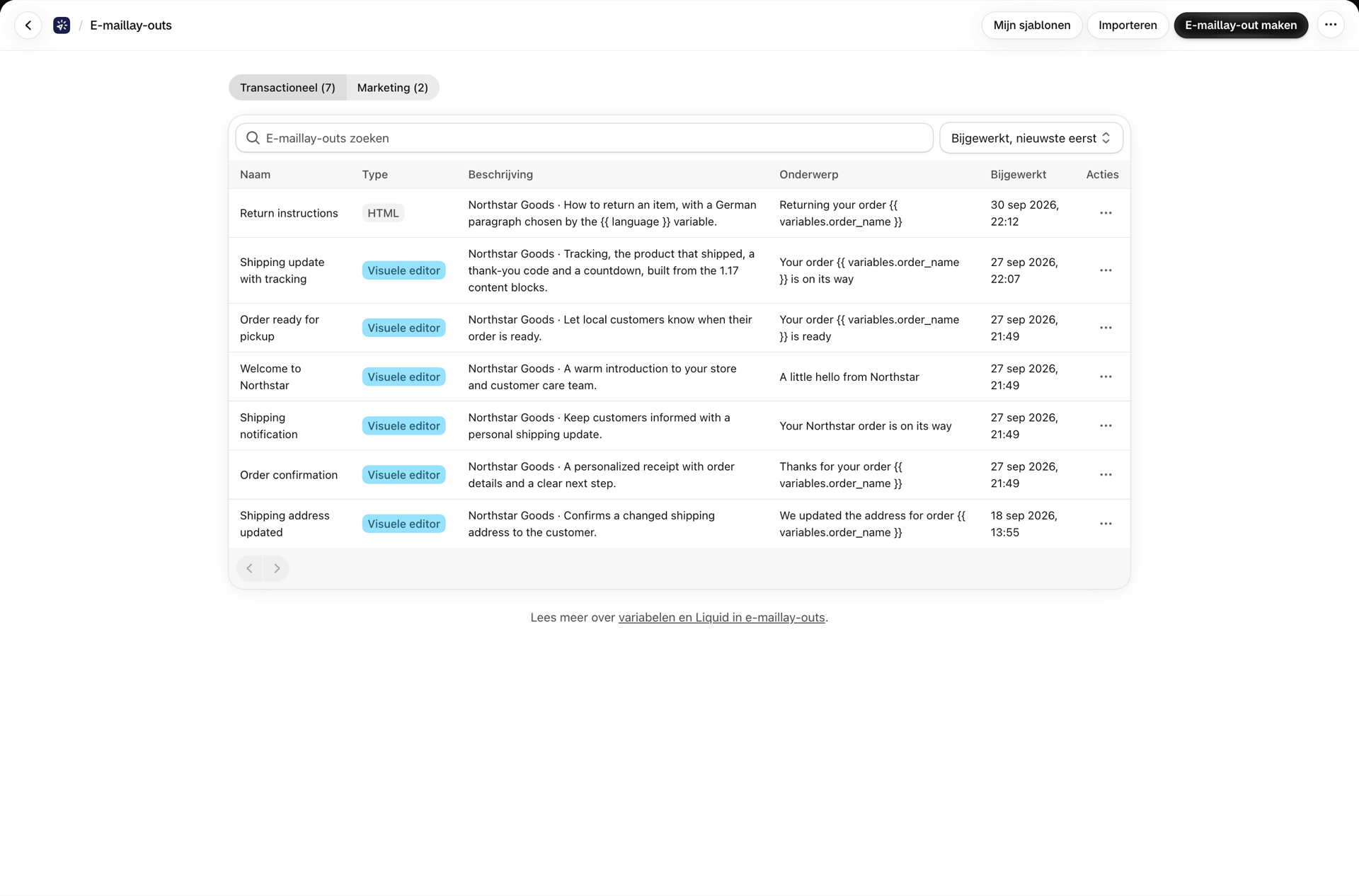Image resolution: width=1359 pixels, height=896 pixels.
Task: Click subject Your Northstar order is on its way
Action: (x=865, y=425)
